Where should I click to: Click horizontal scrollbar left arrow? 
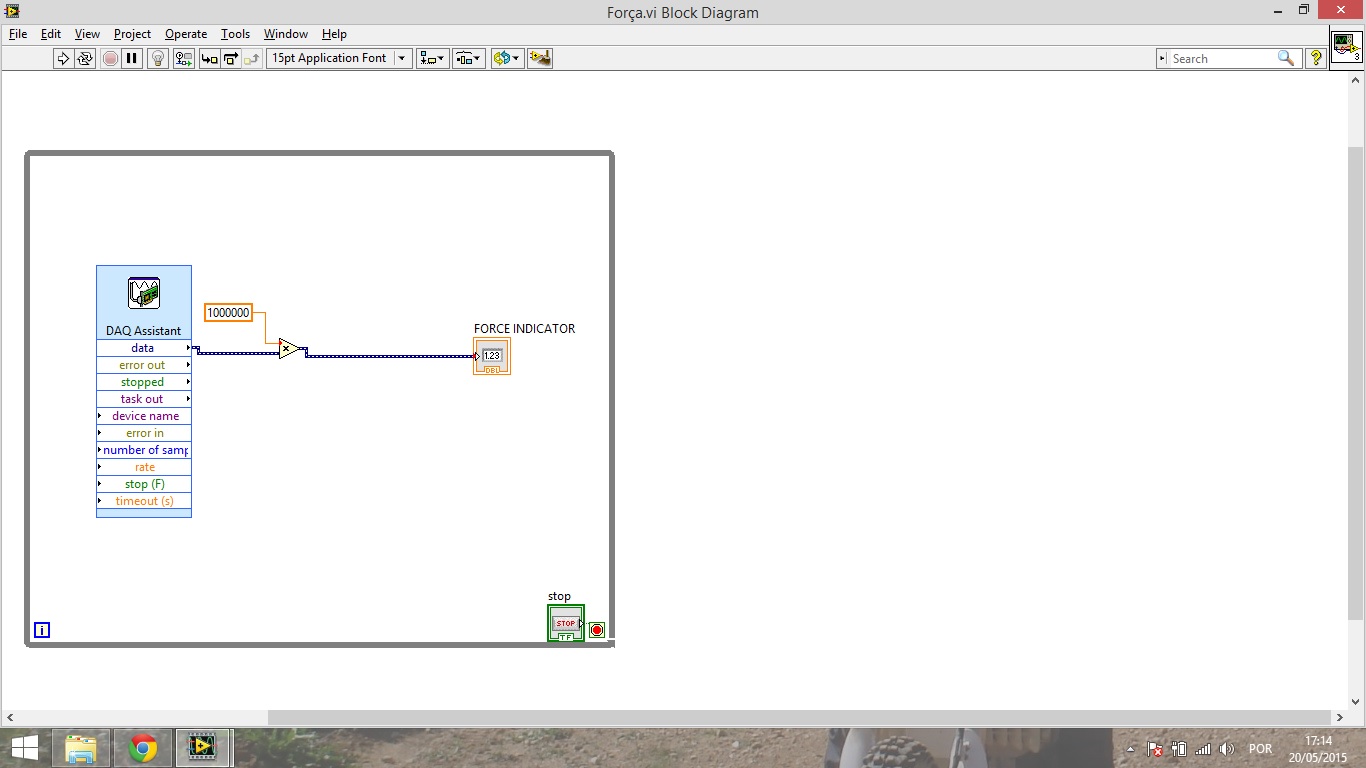[9, 717]
